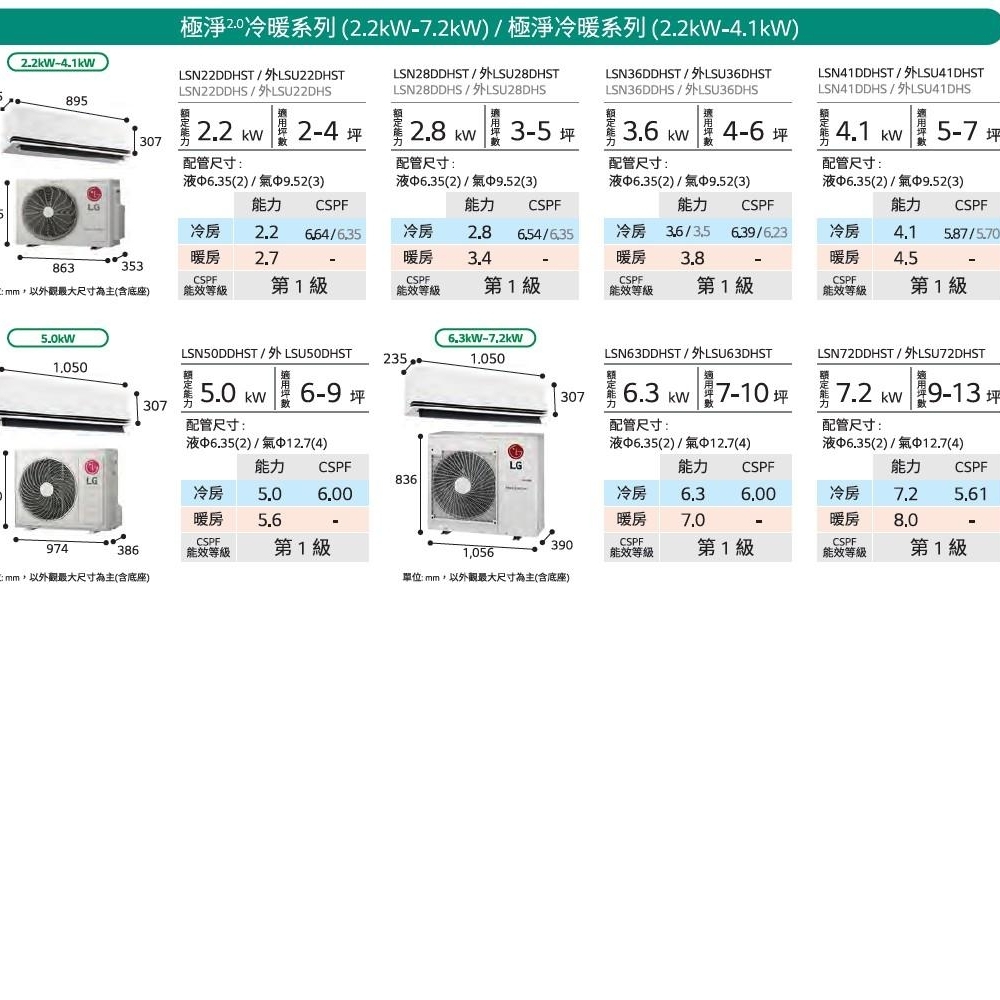Click CSPF value 6.39/6.23 for LSN36
Viewport: 1000px width, 1000px height.
[759, 232]
